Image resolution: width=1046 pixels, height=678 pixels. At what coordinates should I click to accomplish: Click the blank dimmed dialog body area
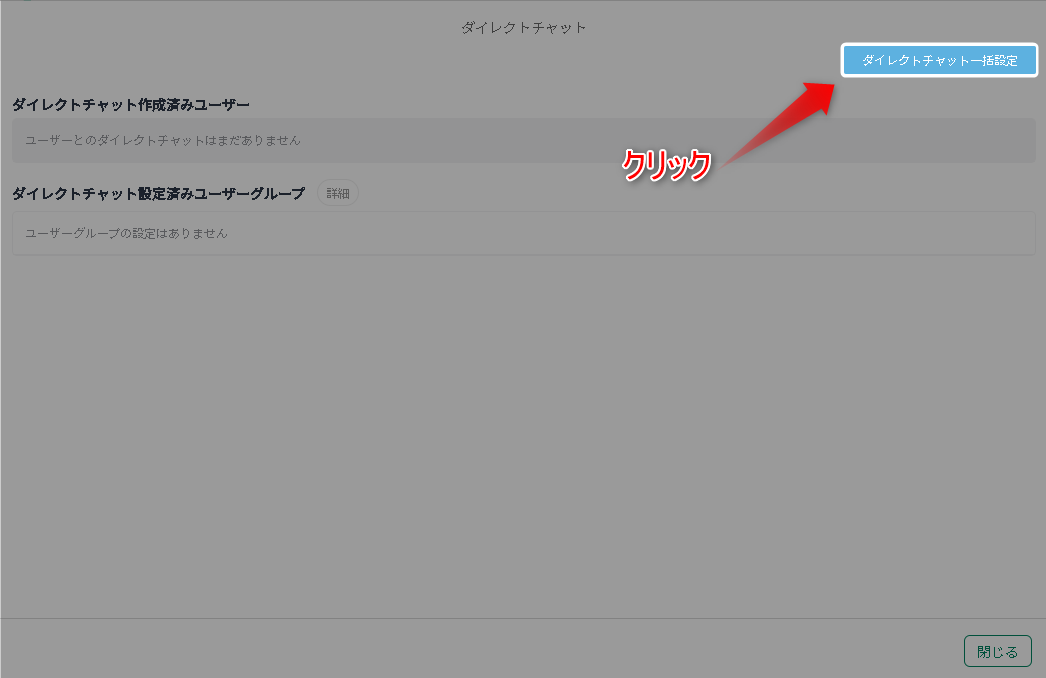524,434
